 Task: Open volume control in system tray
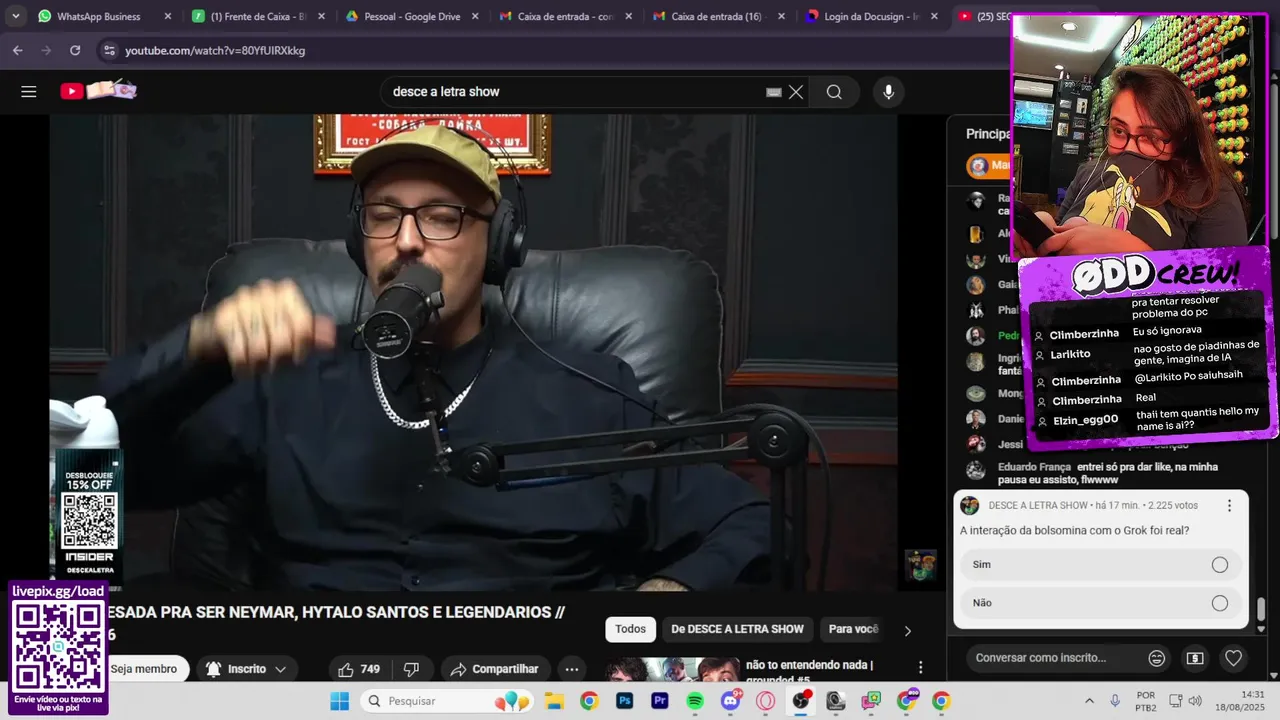click(1194, 701)
